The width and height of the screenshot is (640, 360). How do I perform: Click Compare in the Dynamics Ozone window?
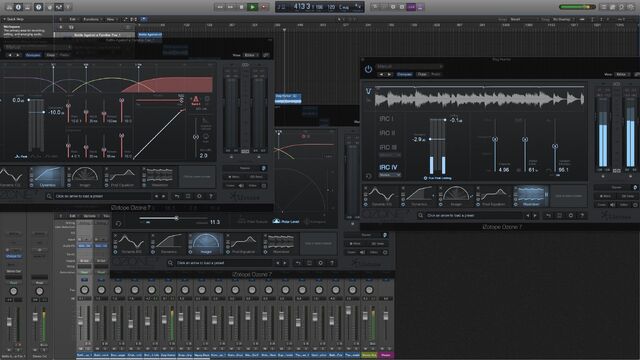point(33,55)
